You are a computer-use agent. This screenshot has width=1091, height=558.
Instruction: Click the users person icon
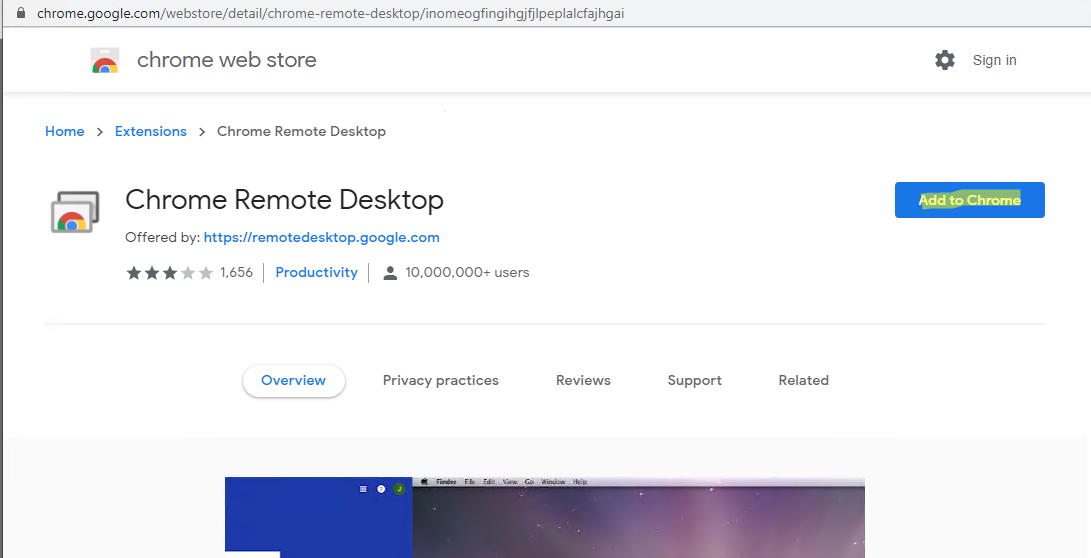coord(390,273)
